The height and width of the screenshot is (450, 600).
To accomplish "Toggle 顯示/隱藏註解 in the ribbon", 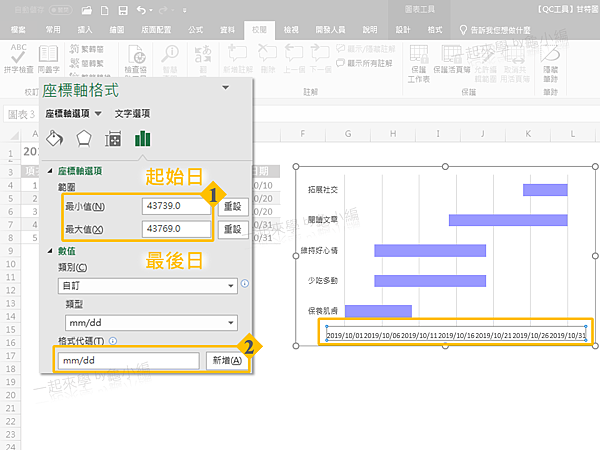I will [365, 49].
